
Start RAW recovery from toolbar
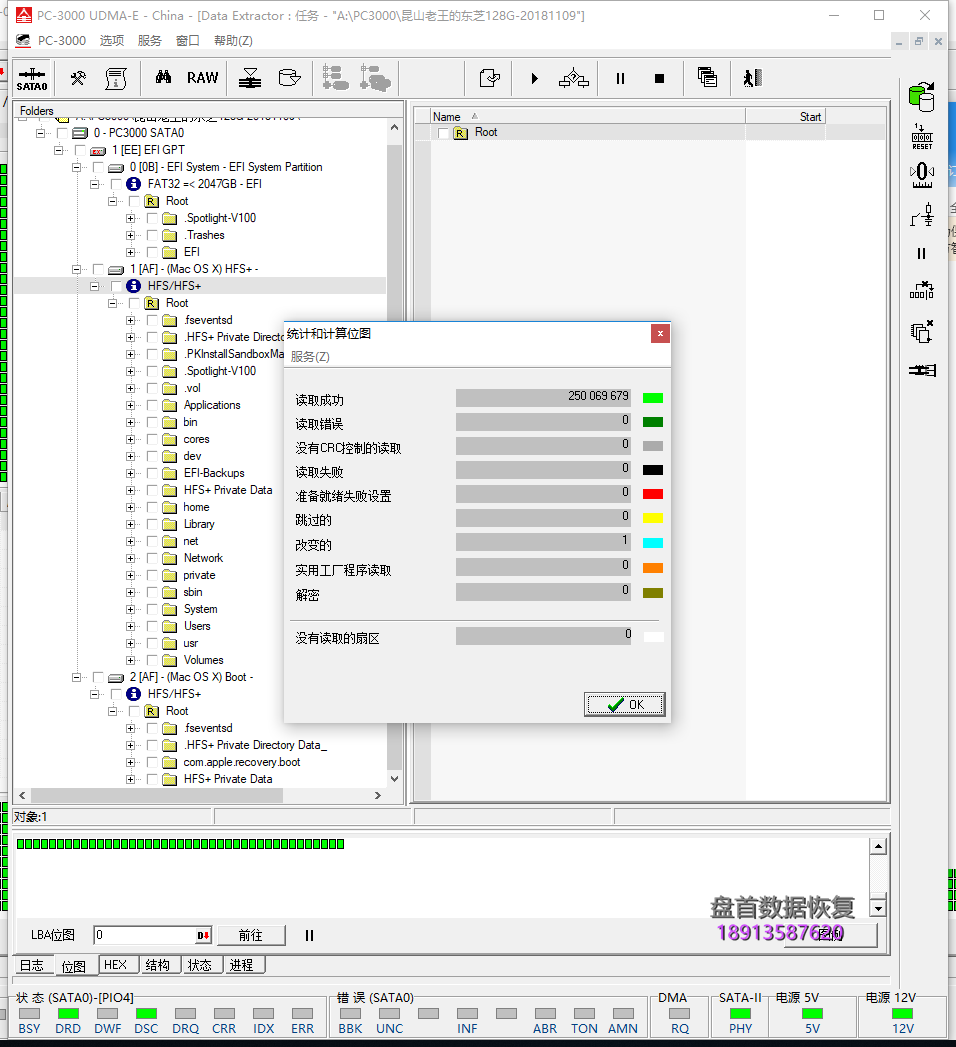pyautogui.click(x=202, y=78)
